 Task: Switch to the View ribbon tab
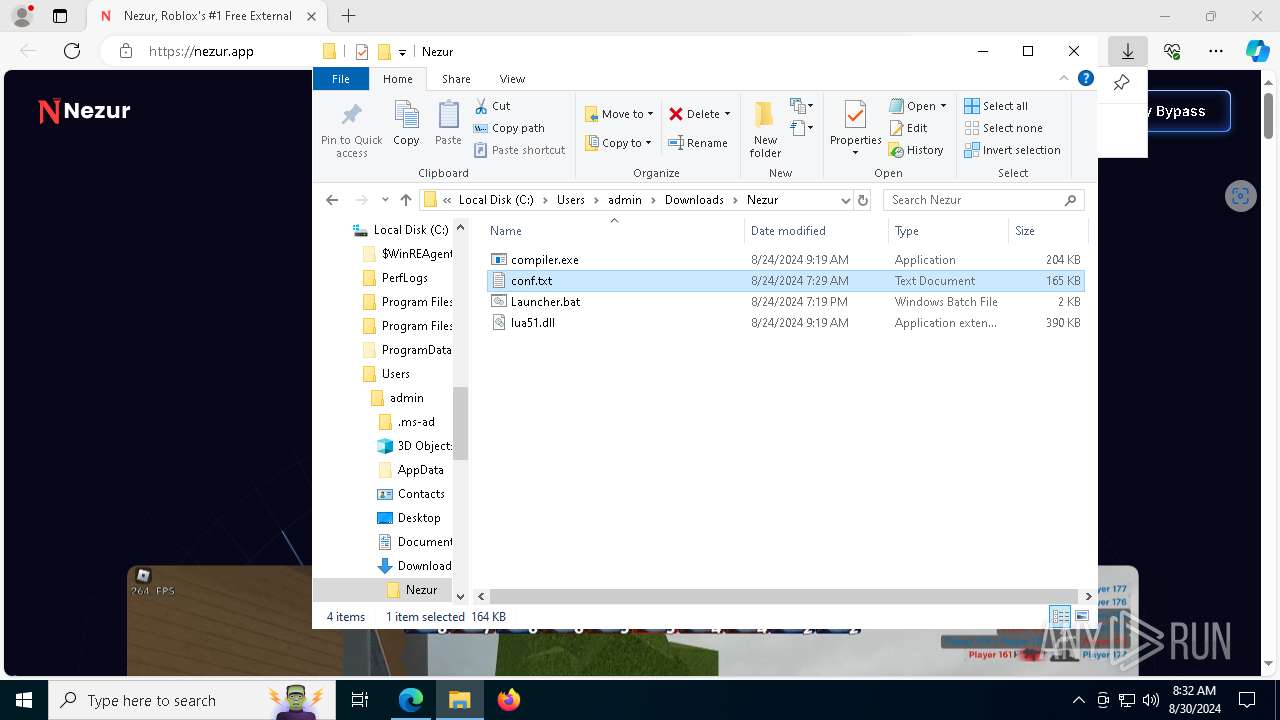512,79
